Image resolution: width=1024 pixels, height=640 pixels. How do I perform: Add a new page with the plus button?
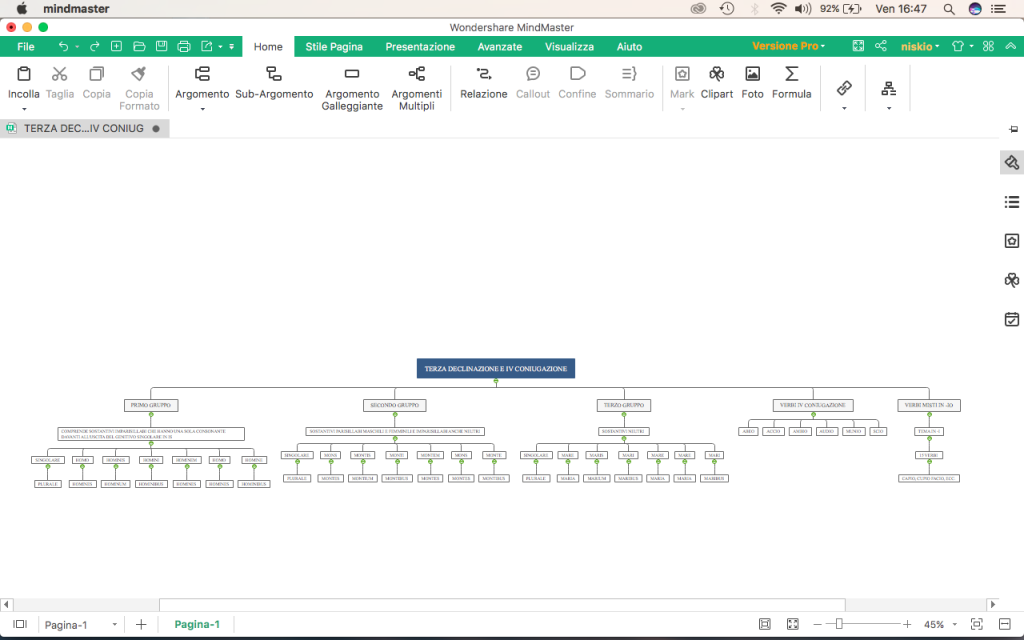(x=140, y=623)
